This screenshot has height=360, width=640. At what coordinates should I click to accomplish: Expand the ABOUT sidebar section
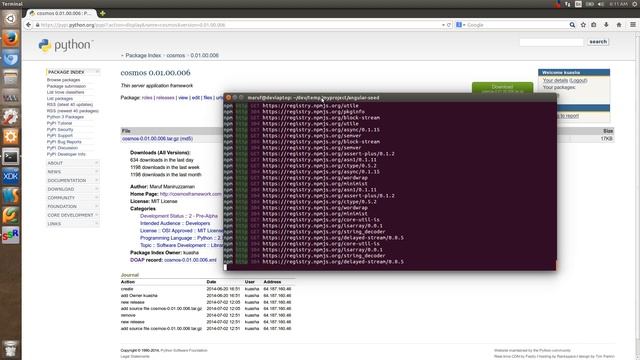click(x=73, y=163)
